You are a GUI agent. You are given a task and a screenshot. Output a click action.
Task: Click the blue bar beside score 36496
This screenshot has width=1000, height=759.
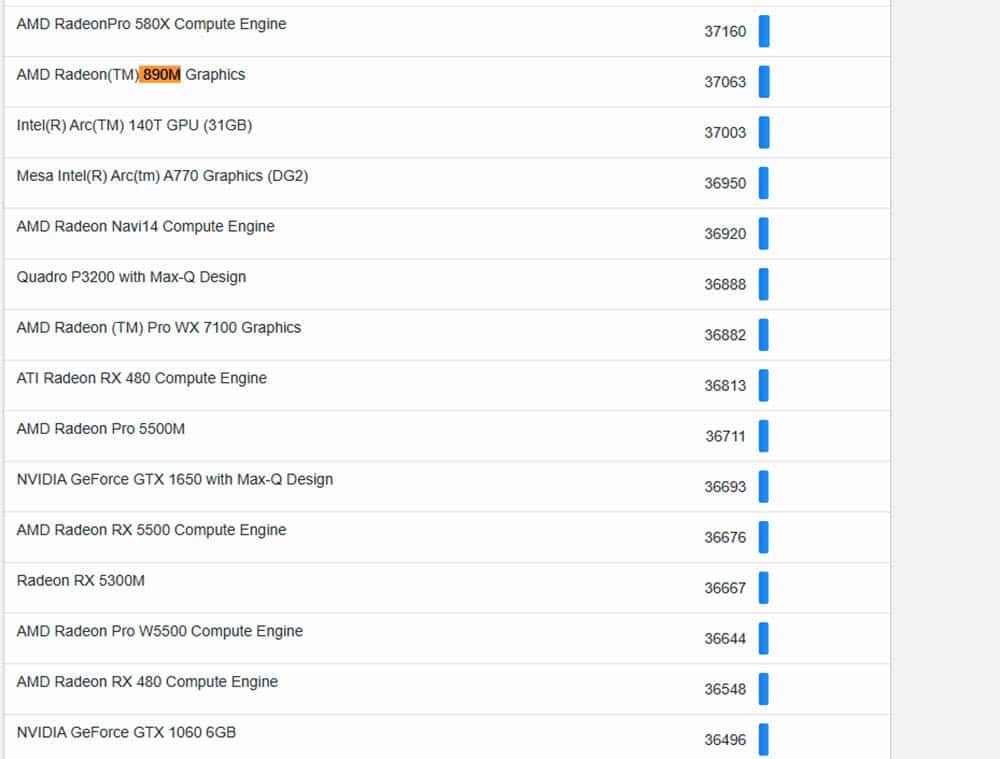[x=764, y=740]
